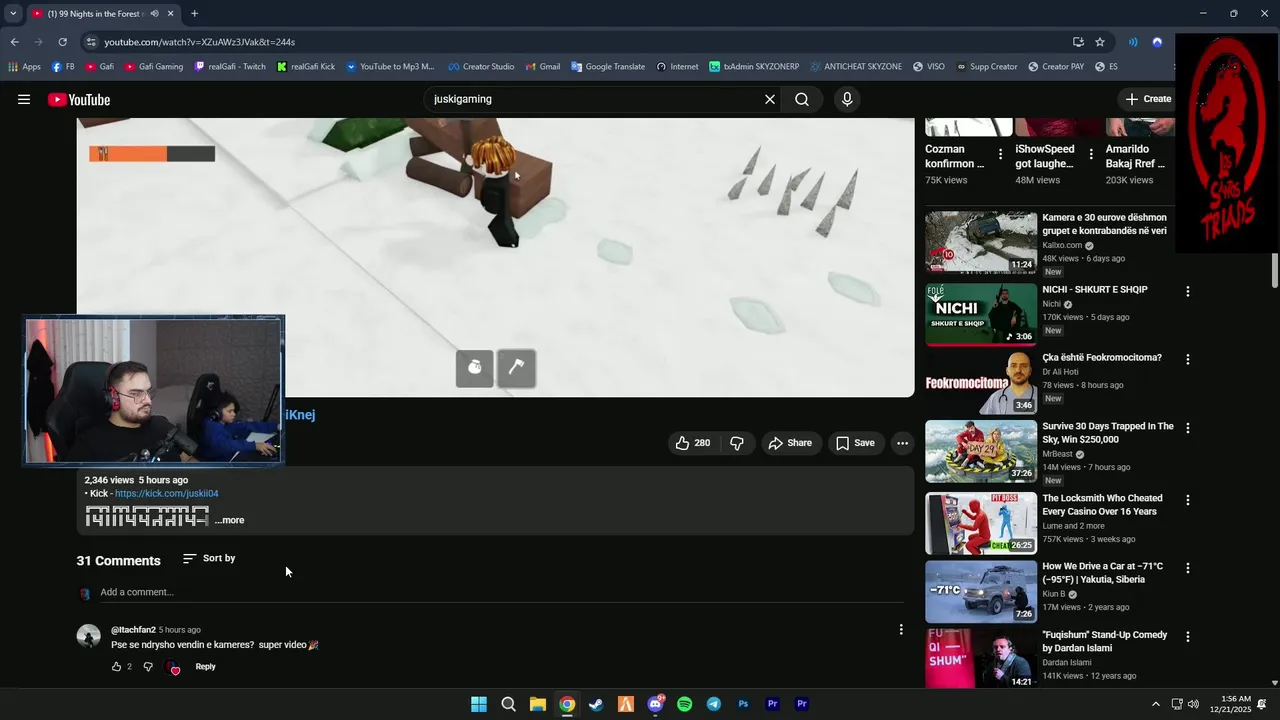1280x720 pixels.
Task: Open the install app icon in the address bar
Action: (1078, 42)
